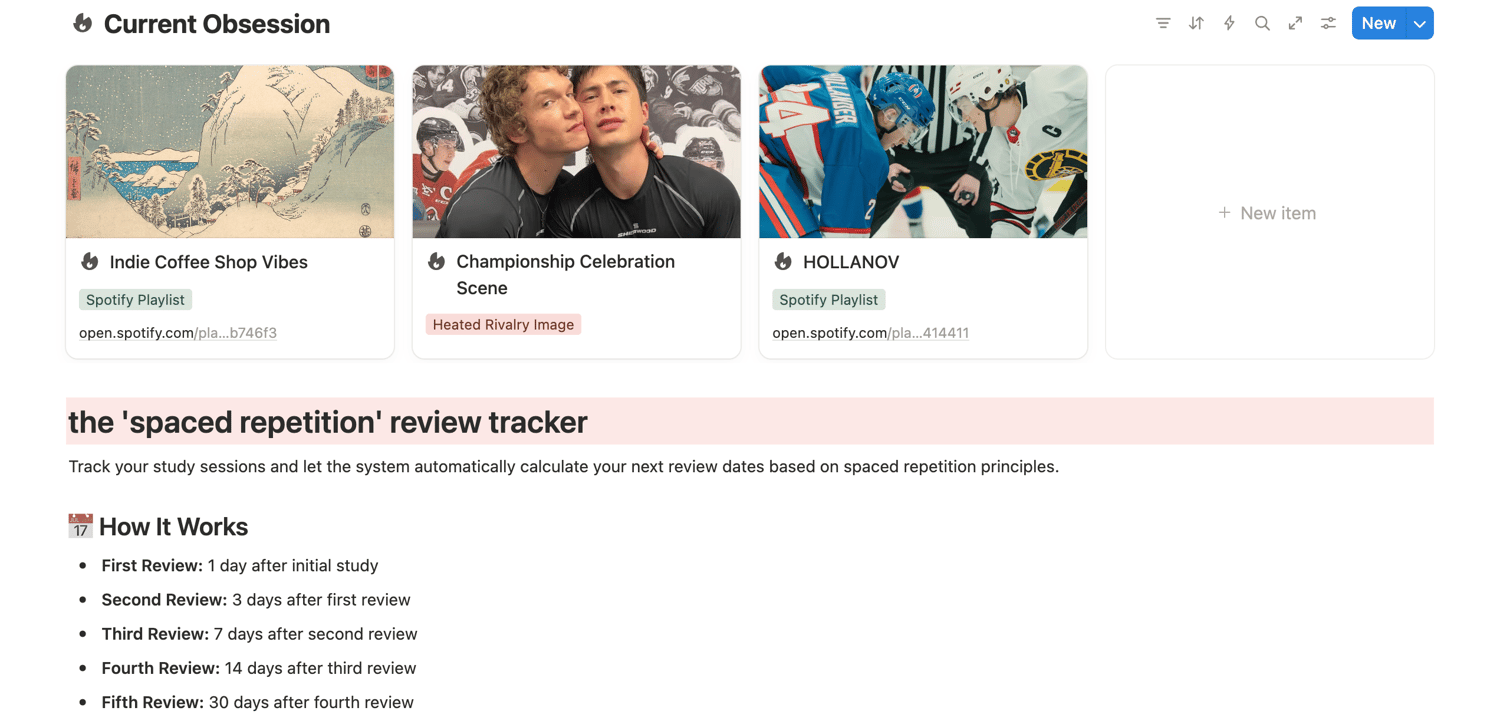Click the sort arrows icon

1196,23
